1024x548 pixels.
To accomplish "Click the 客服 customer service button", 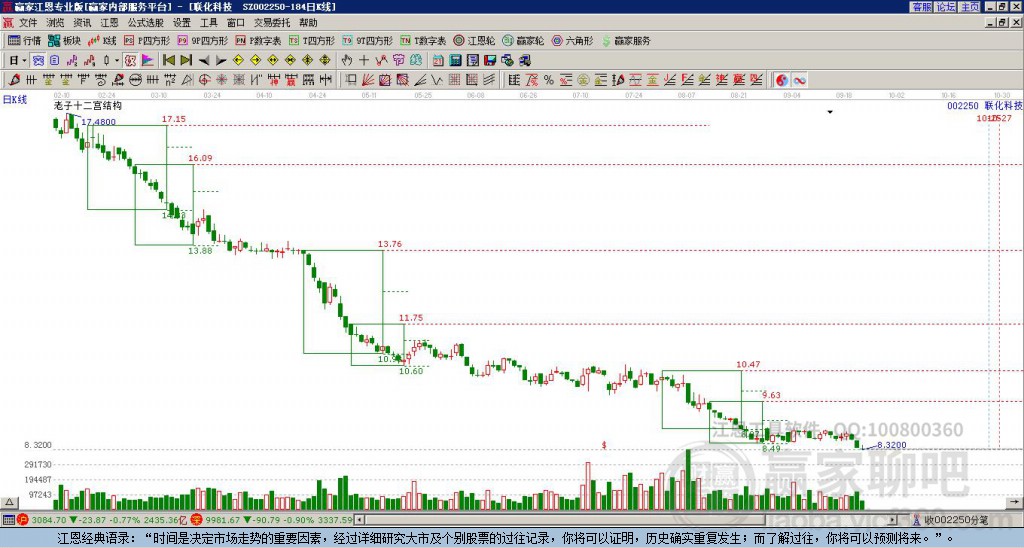I will pyautogui.click(x=921, y=6).
